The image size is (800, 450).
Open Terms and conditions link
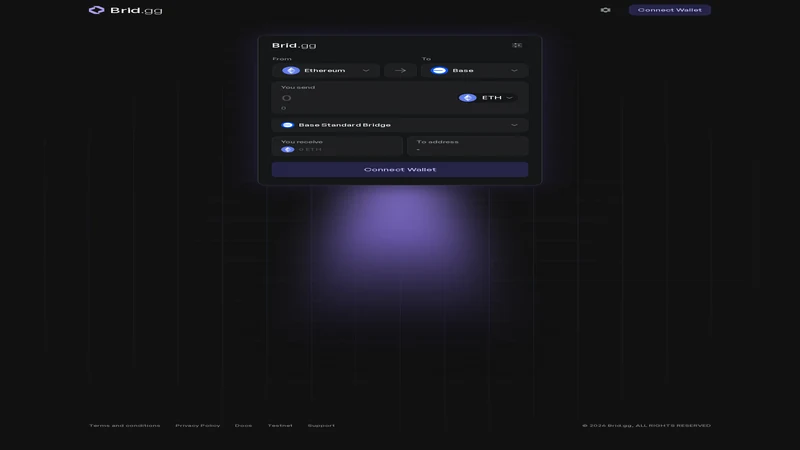(124, 426)
